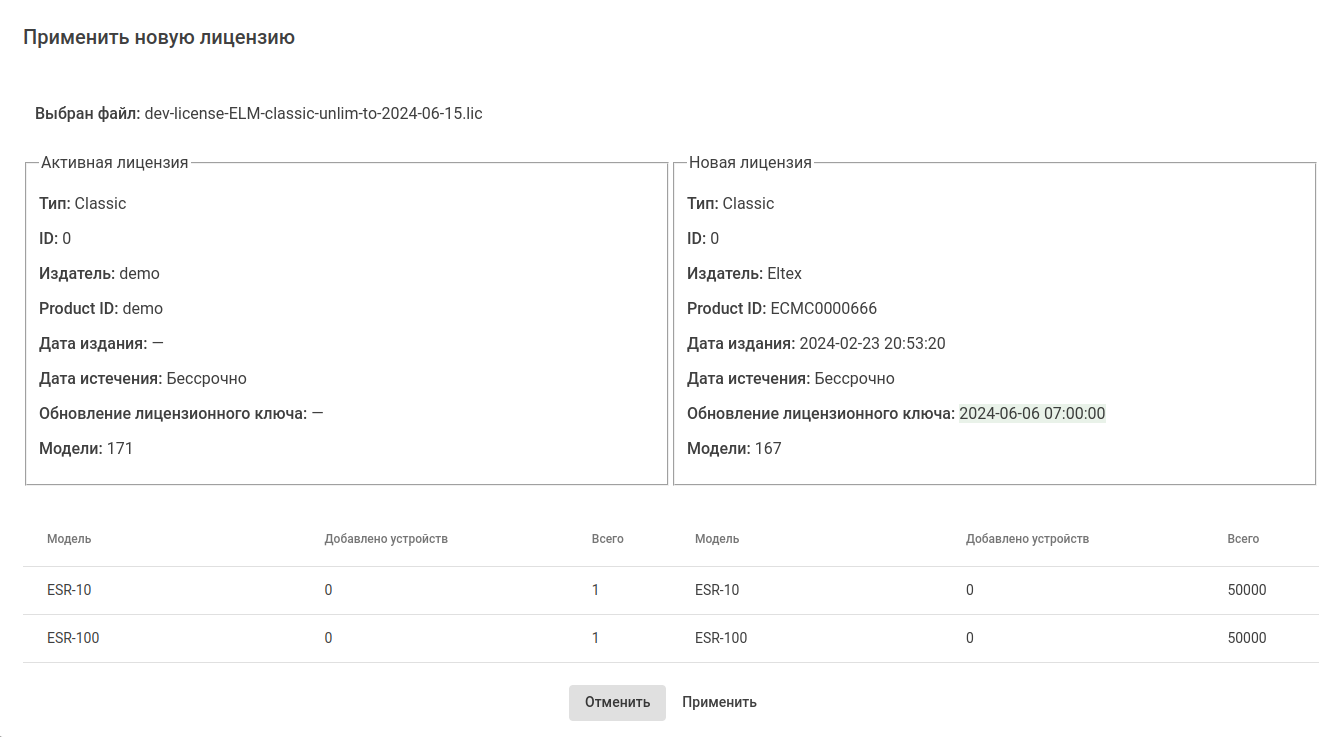Select ESR-100 in the active license table

click(x=73, y=638)
